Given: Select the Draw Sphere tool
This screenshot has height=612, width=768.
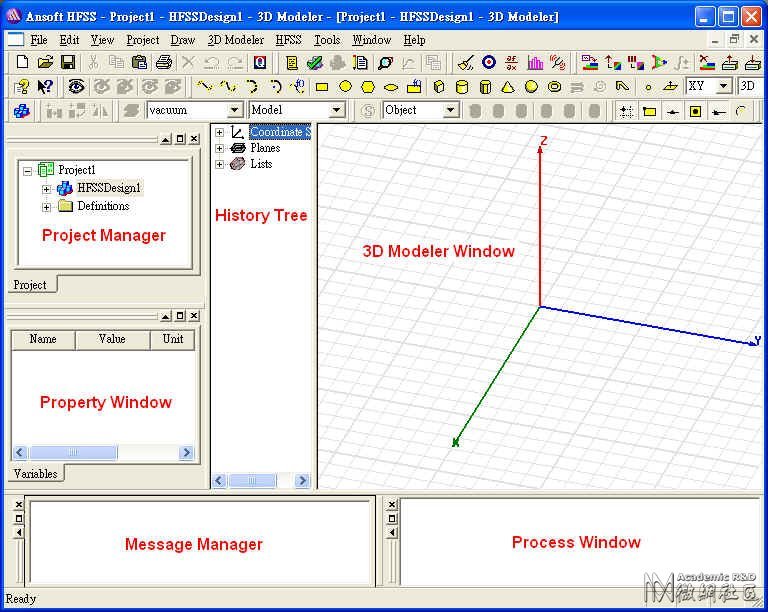Looking at the screenshot, I should pyautogui.click(x=531, y=87).
